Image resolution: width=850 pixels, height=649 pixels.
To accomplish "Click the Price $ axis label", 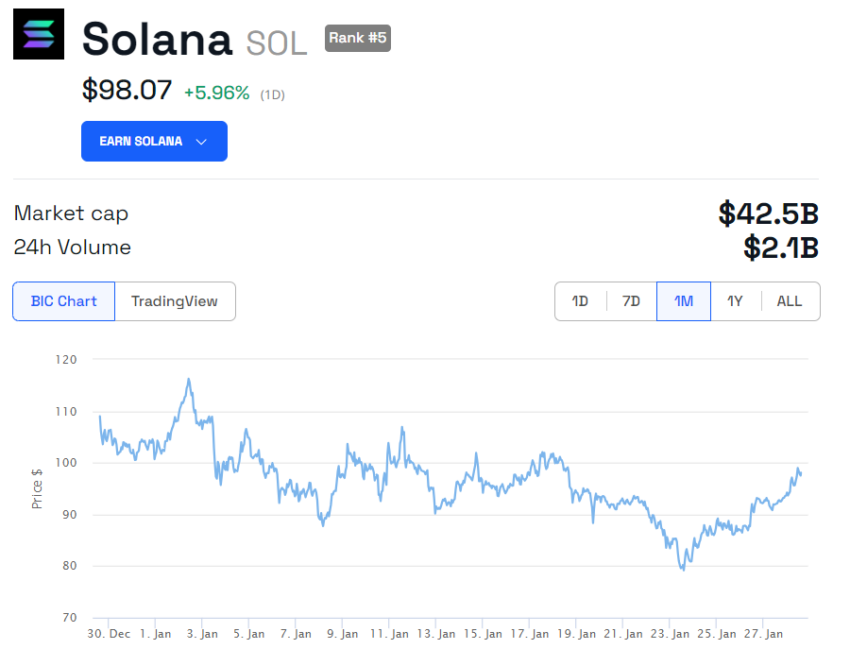I will pyautogui.click(x=36, y=489).
